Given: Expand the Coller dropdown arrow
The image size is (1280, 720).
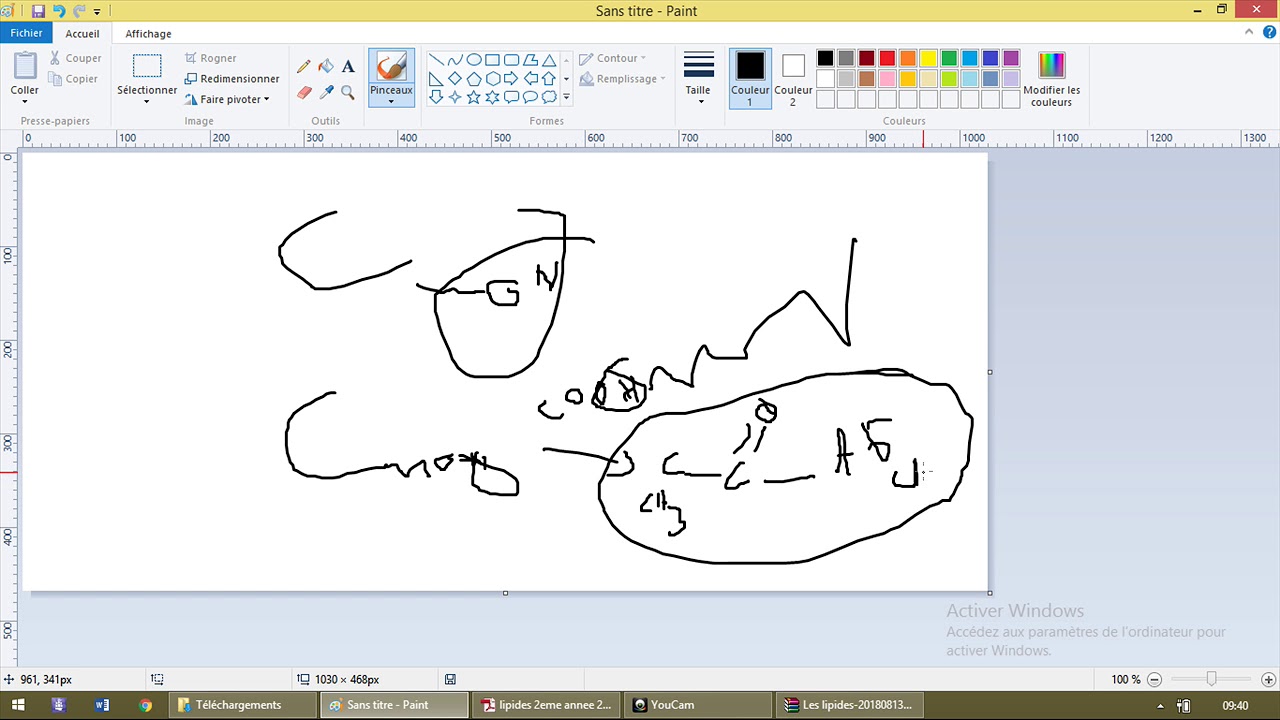Looking at the screenshot, I should (x=25, y=101).
